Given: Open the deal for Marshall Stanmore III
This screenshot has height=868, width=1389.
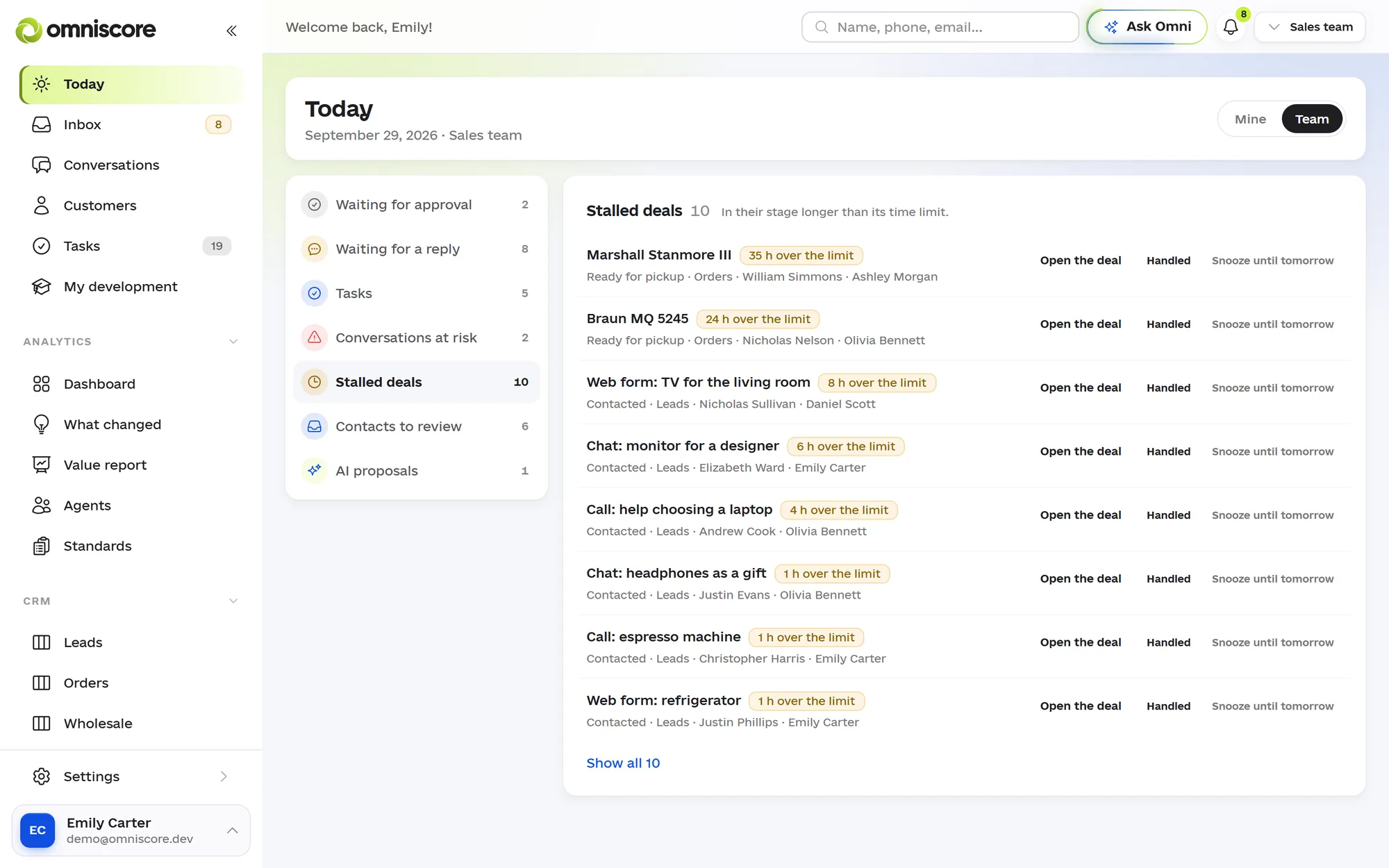Looking at the screenshot, I should coord(1081,260).
